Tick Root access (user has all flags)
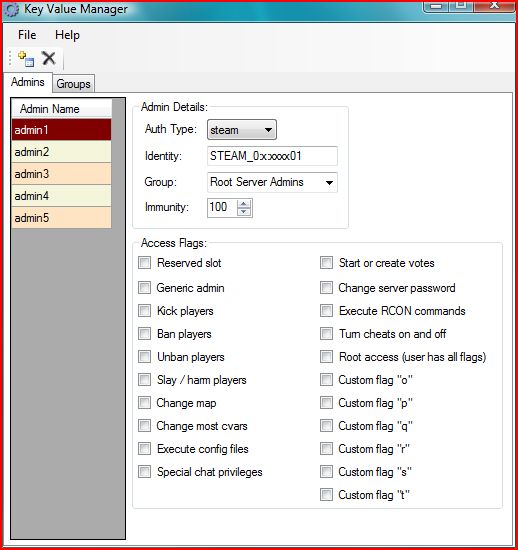This screenshot has height=550, width=518. pyautogui.click(x=326, y=357)
